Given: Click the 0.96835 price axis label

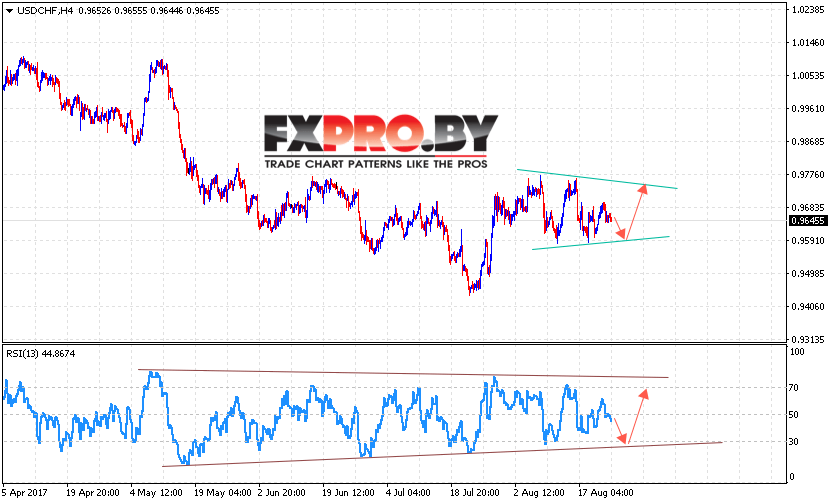Looking at the screenshot, I should [808, 208].
